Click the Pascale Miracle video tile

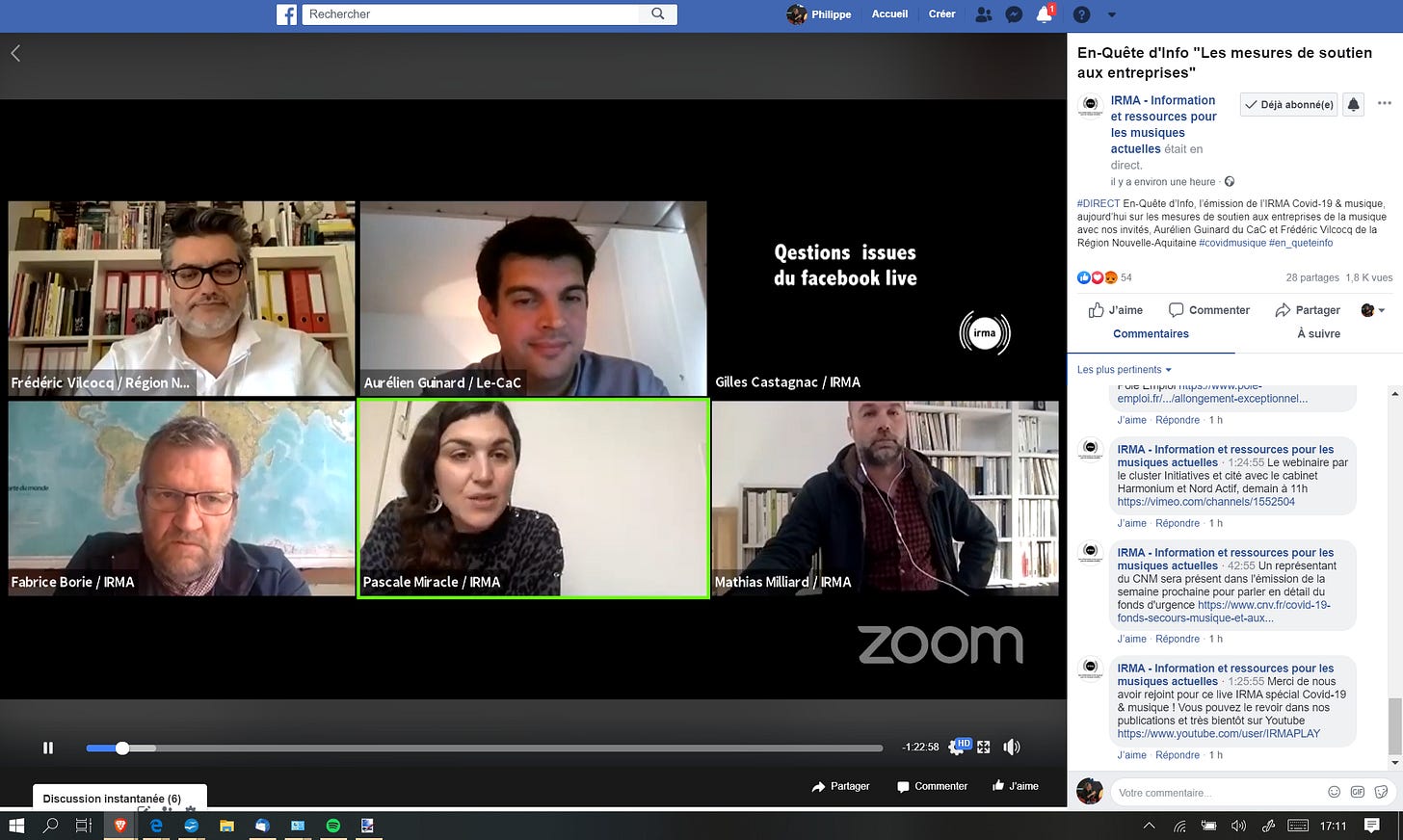[x=533, y=499]
